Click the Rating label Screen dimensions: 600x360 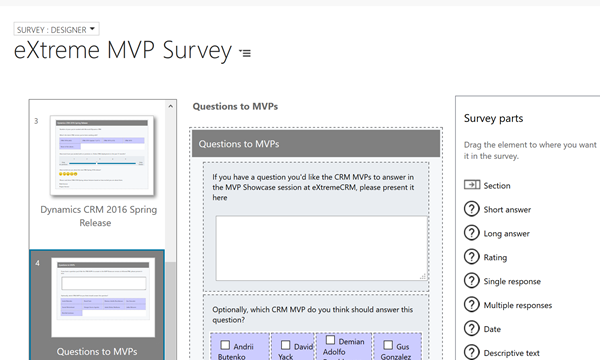coord(495,257)
